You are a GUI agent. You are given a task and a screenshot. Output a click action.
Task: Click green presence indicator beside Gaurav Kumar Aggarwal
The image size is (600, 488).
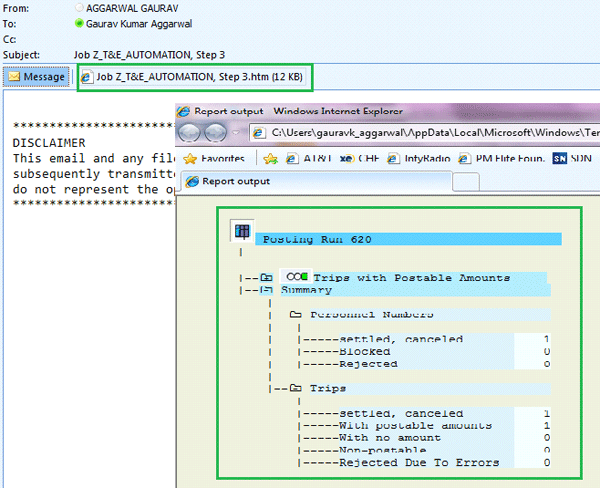(x=79, y=22)
